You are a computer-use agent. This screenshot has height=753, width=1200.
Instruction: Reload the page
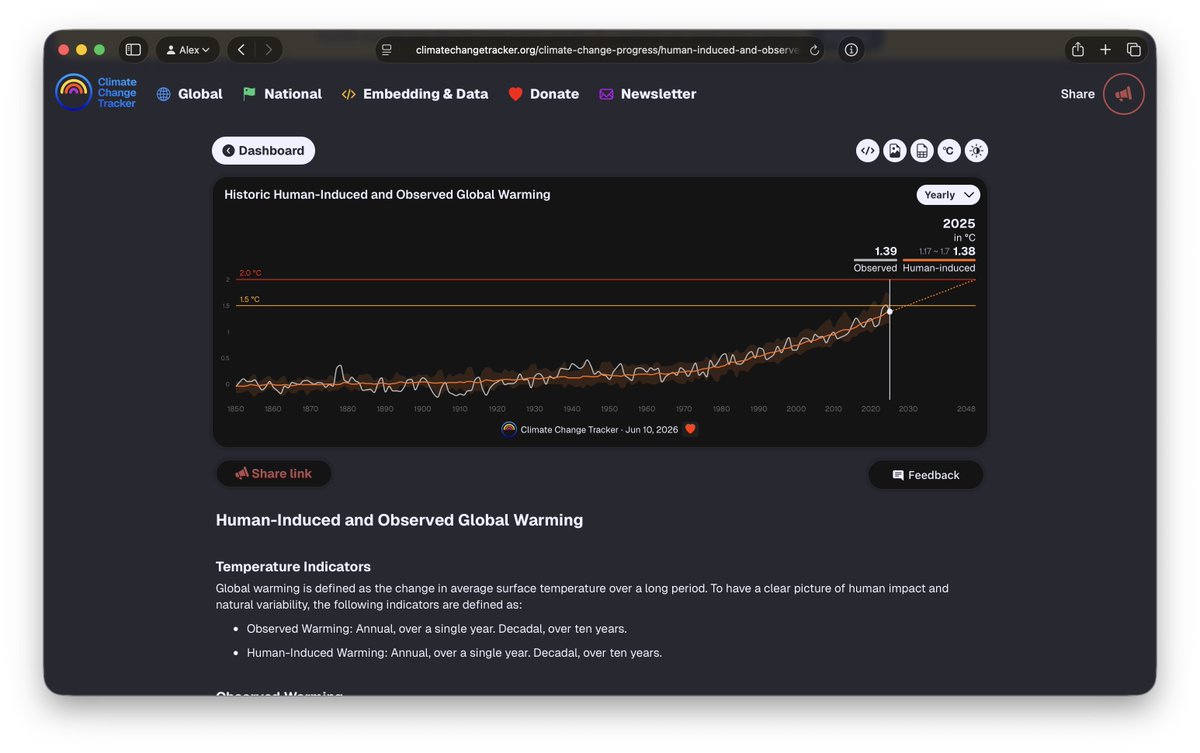click(x=814, y=50)
